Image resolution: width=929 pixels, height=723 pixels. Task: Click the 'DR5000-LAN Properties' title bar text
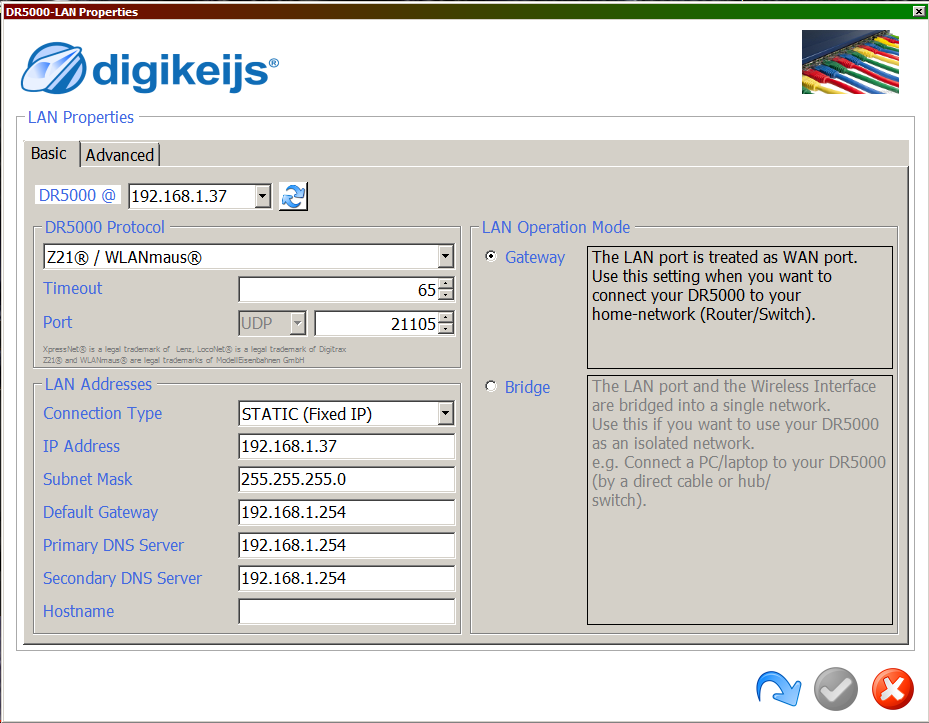click(x=72, y=12)
